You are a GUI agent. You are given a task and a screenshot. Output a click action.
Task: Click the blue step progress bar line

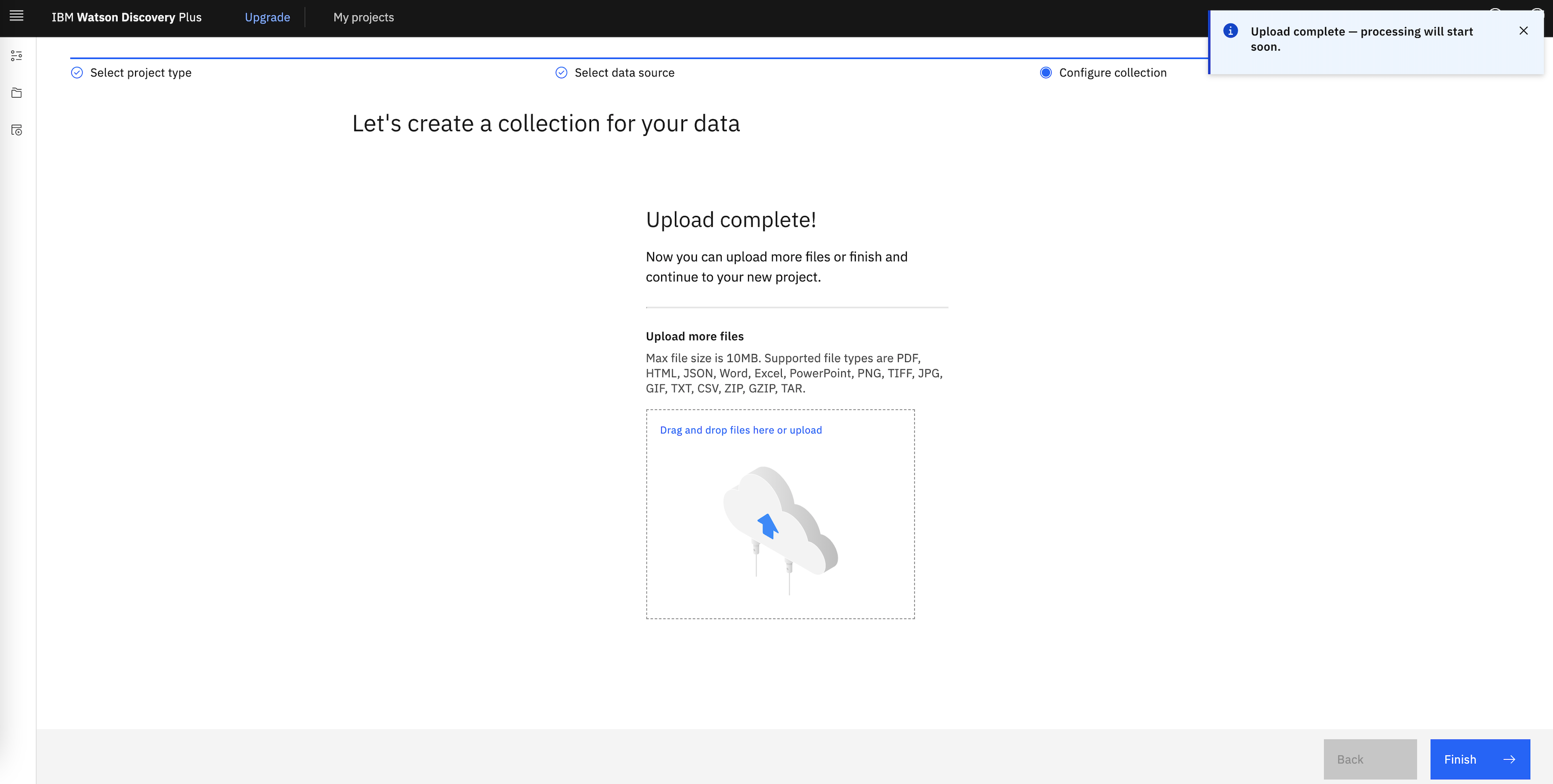(x=603, y=59)
